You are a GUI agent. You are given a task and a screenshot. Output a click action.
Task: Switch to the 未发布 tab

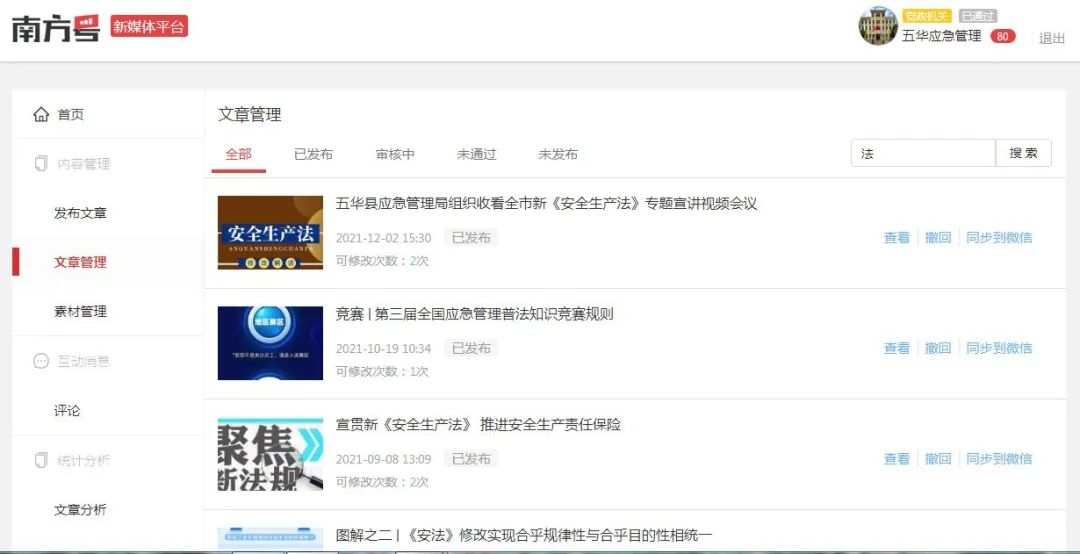click(x=558, y=154)
